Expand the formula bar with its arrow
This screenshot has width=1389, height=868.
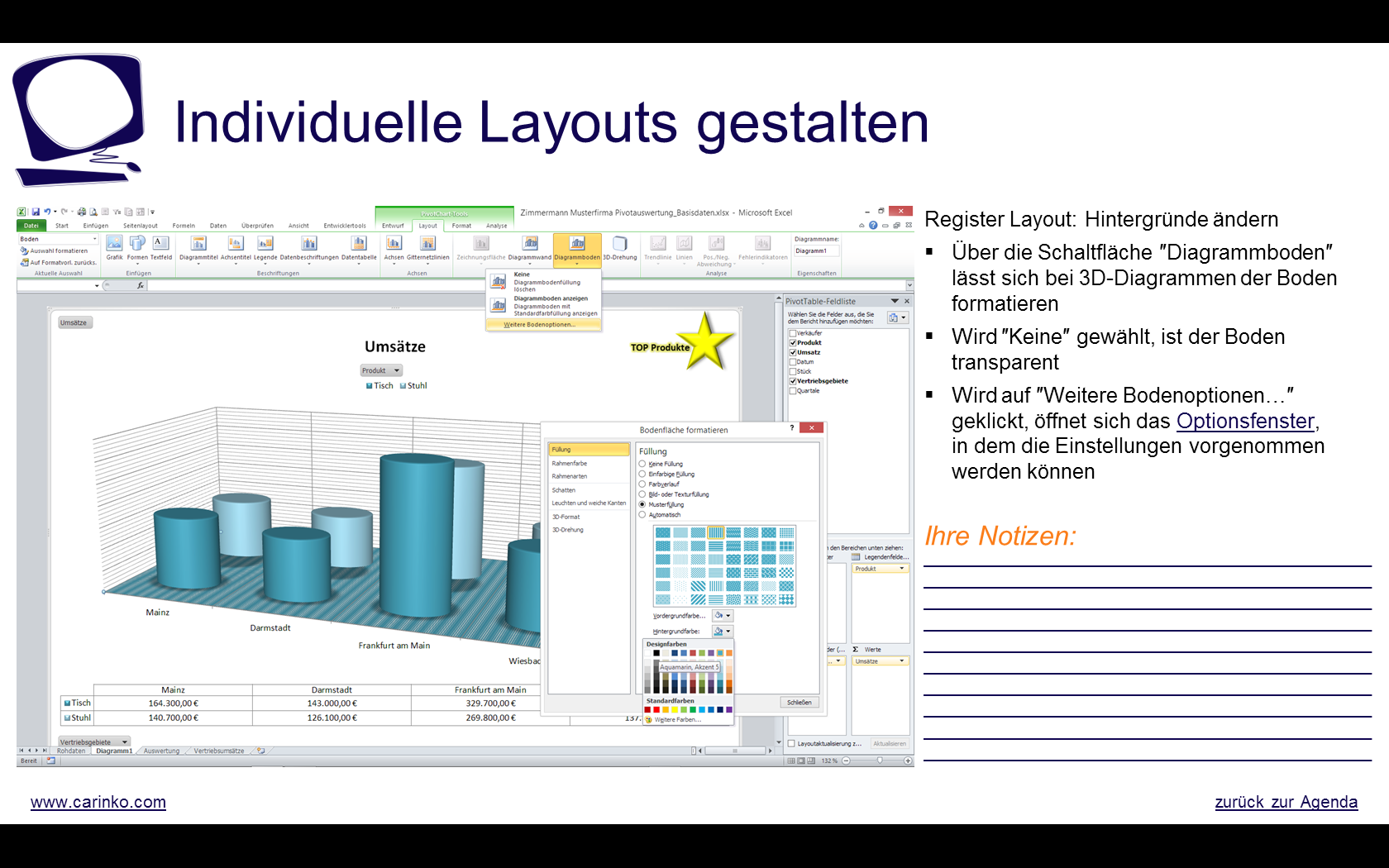coord(909,285)
